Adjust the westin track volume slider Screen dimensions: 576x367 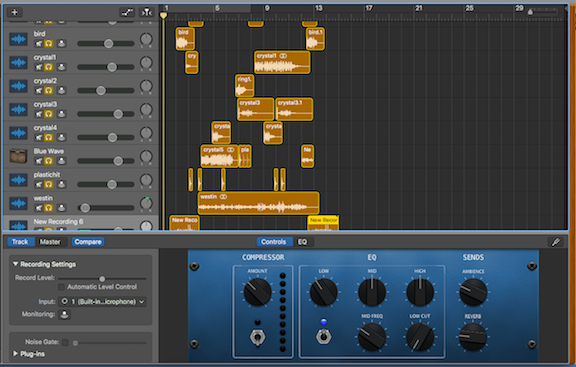(106, 208)
